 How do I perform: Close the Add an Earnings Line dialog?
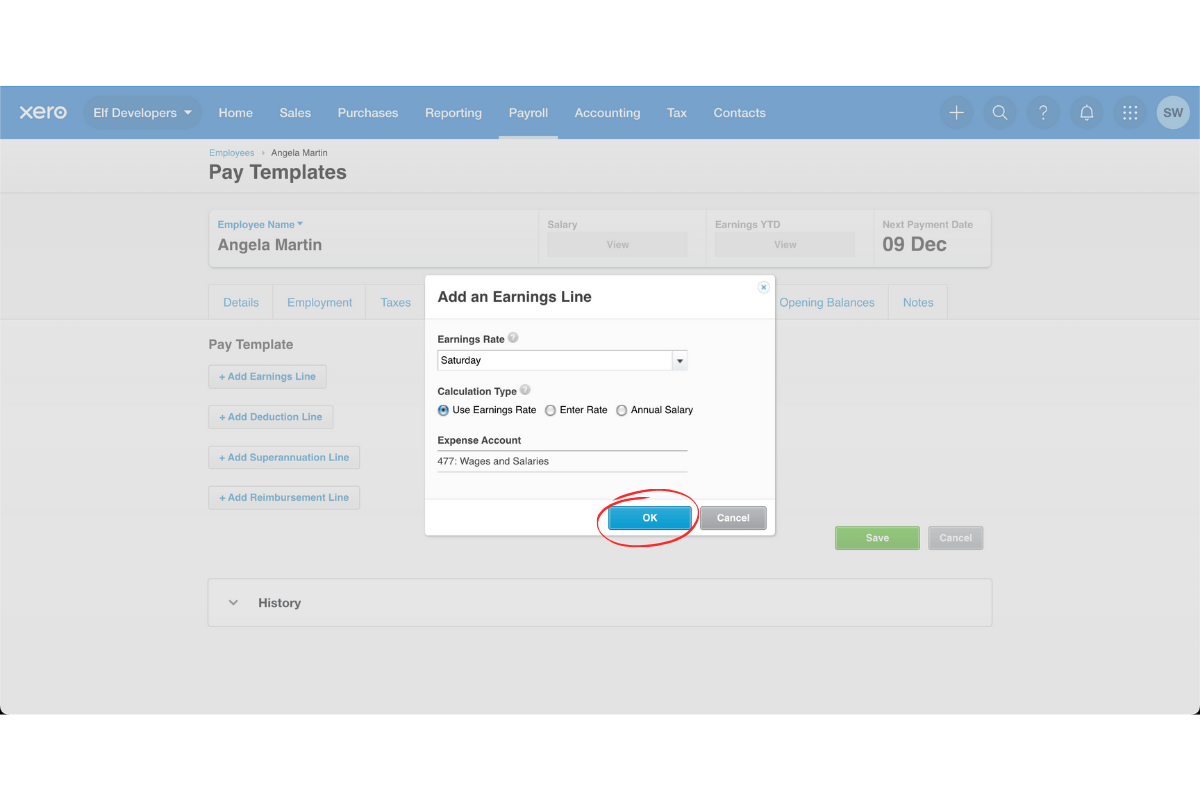pos(763,287)
